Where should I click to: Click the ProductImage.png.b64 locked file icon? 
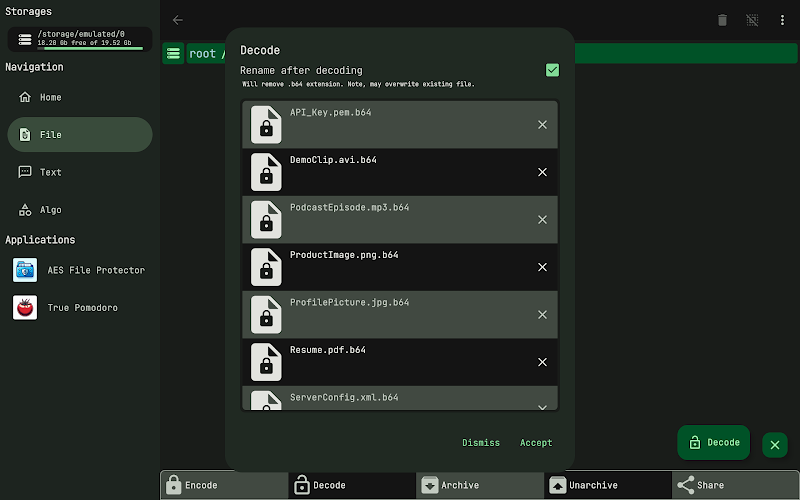point(266,267)
